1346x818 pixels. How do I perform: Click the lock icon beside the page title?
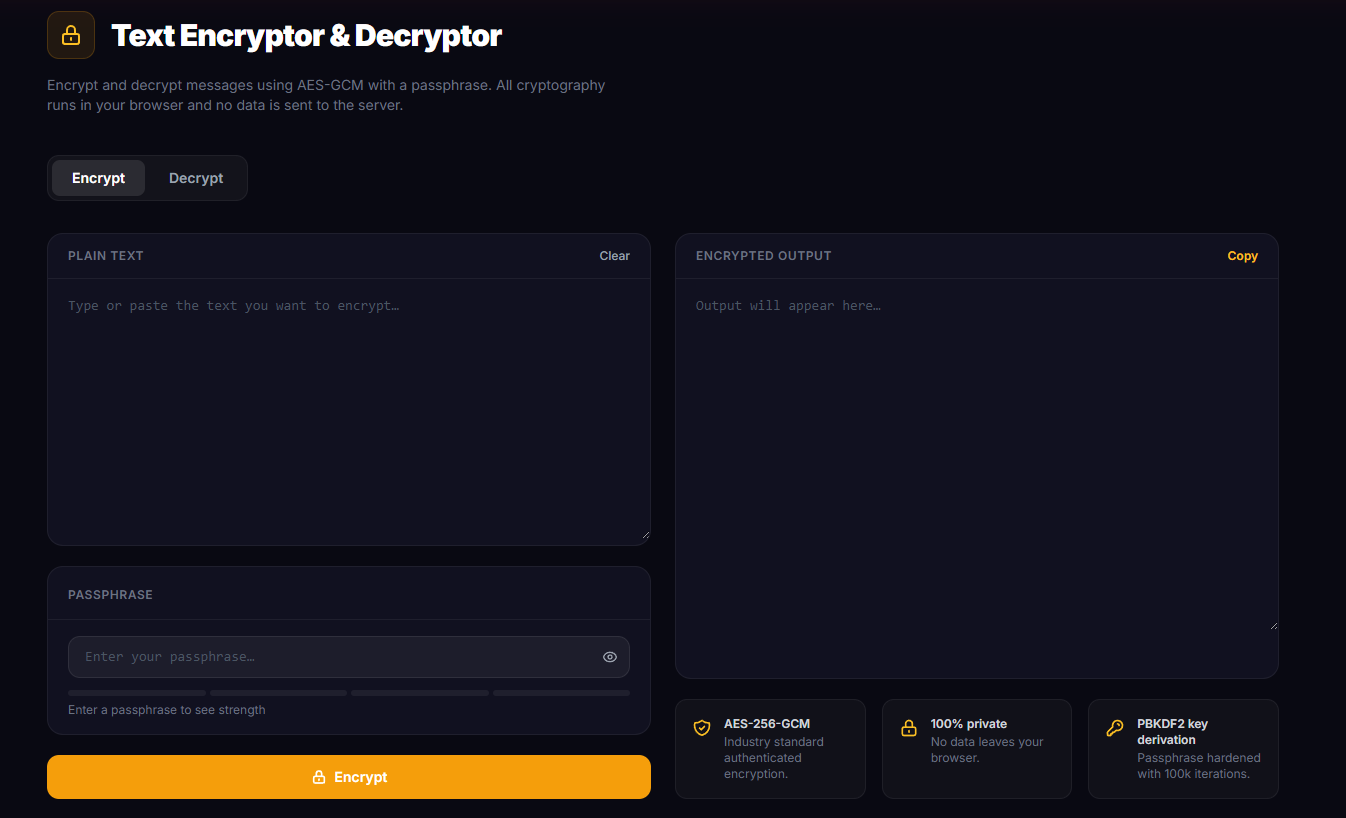[x=70, y=34]
